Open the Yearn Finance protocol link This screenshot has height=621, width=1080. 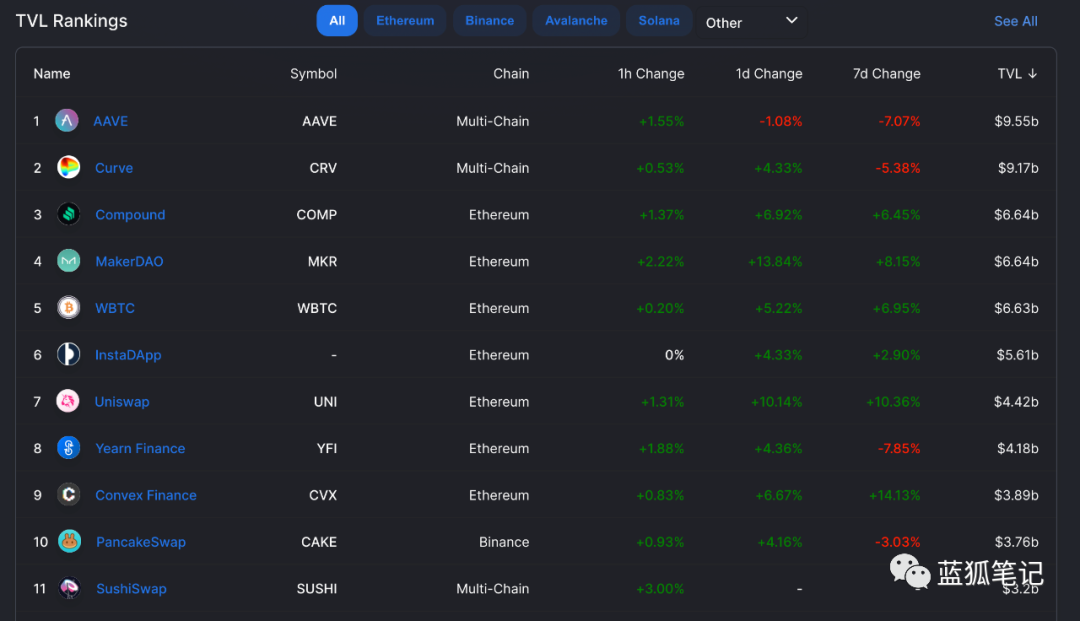tap(140, 449)
